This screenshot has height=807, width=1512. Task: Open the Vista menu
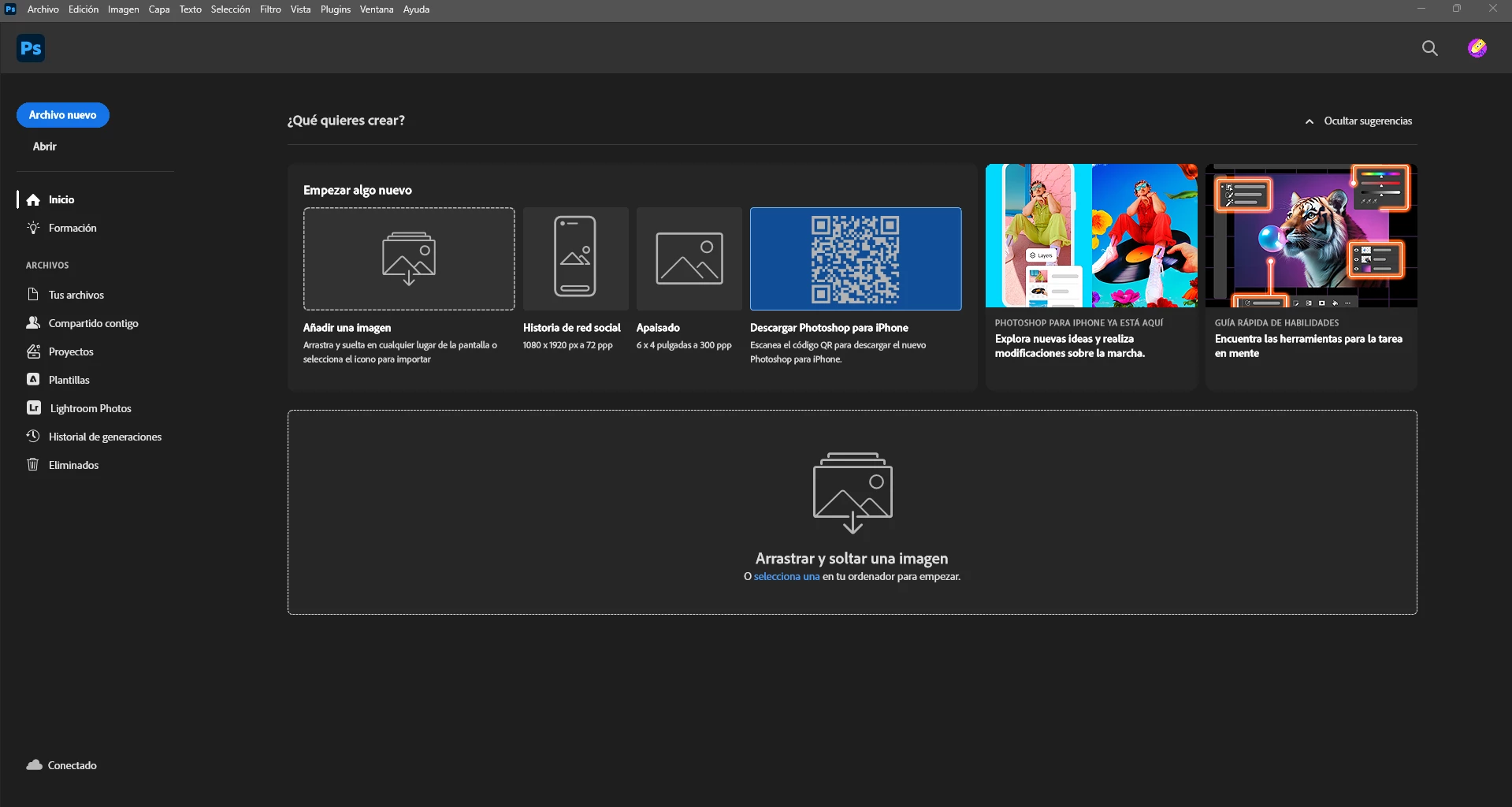(300, 9)
